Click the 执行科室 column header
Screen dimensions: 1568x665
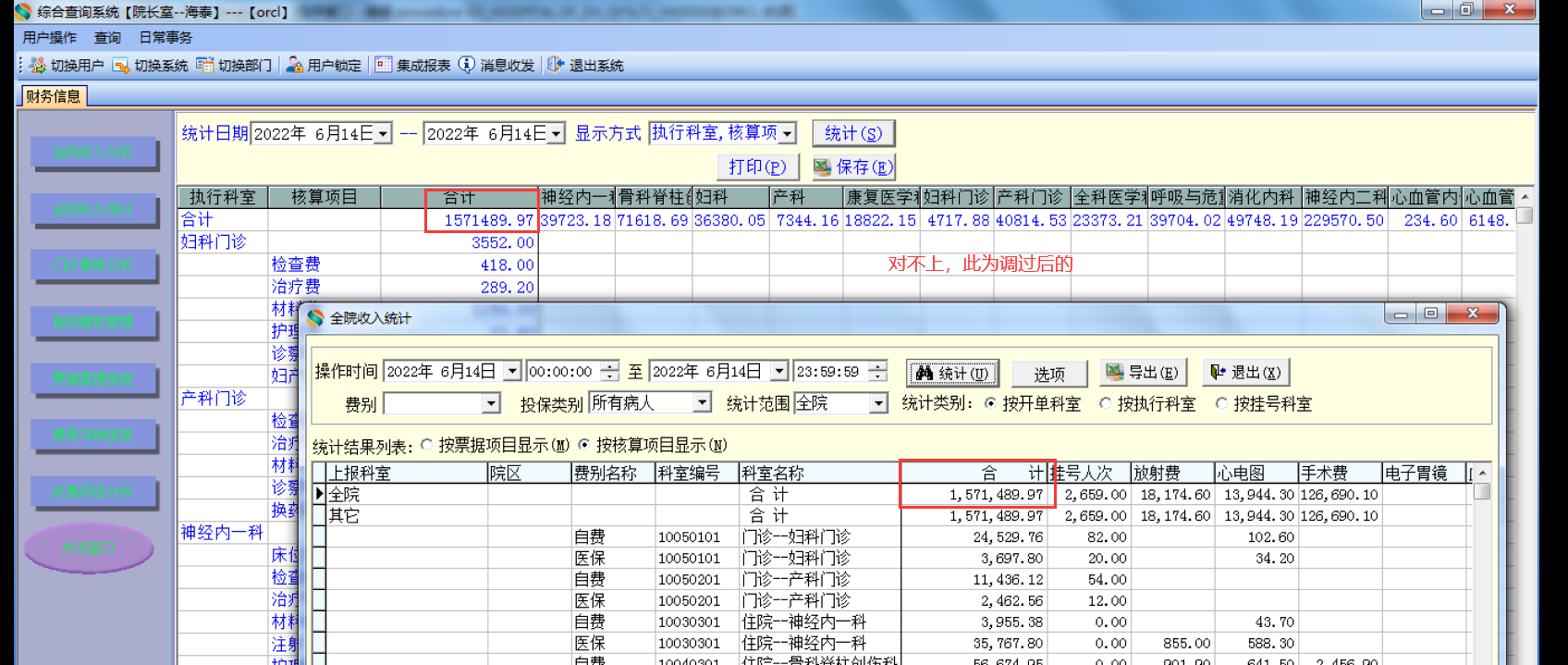[x=223, y=197]
